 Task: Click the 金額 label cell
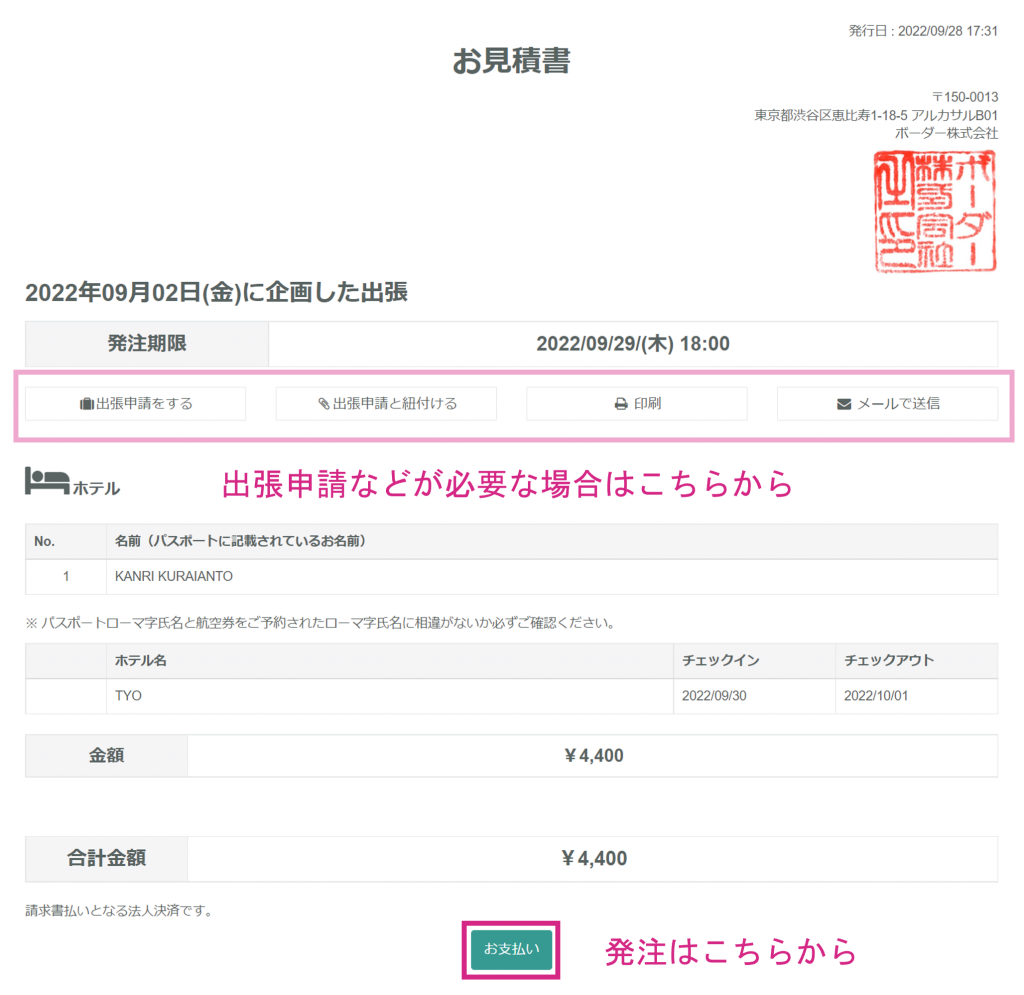tap(106, 756)
